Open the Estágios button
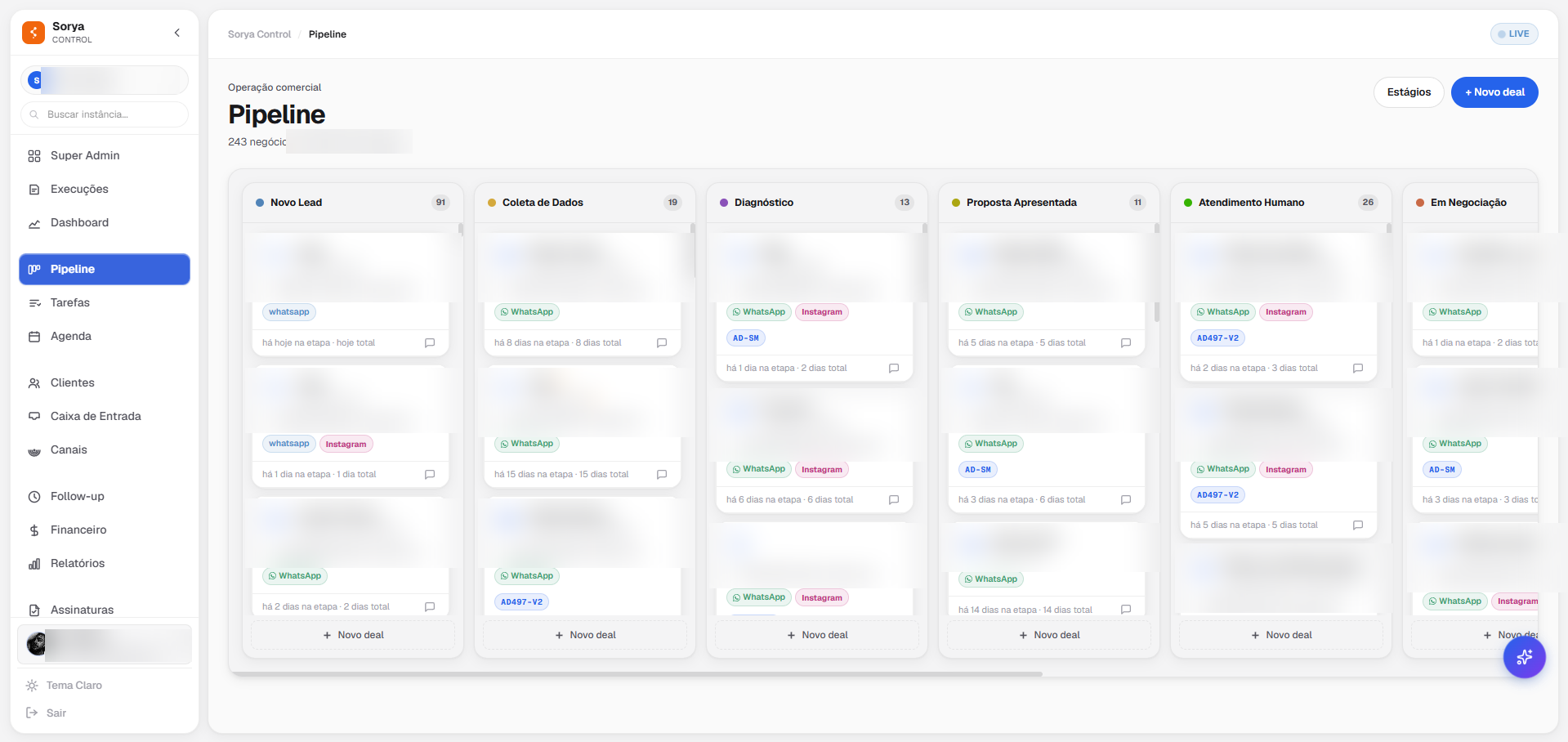The image size is (1568, 742). 1409,92
